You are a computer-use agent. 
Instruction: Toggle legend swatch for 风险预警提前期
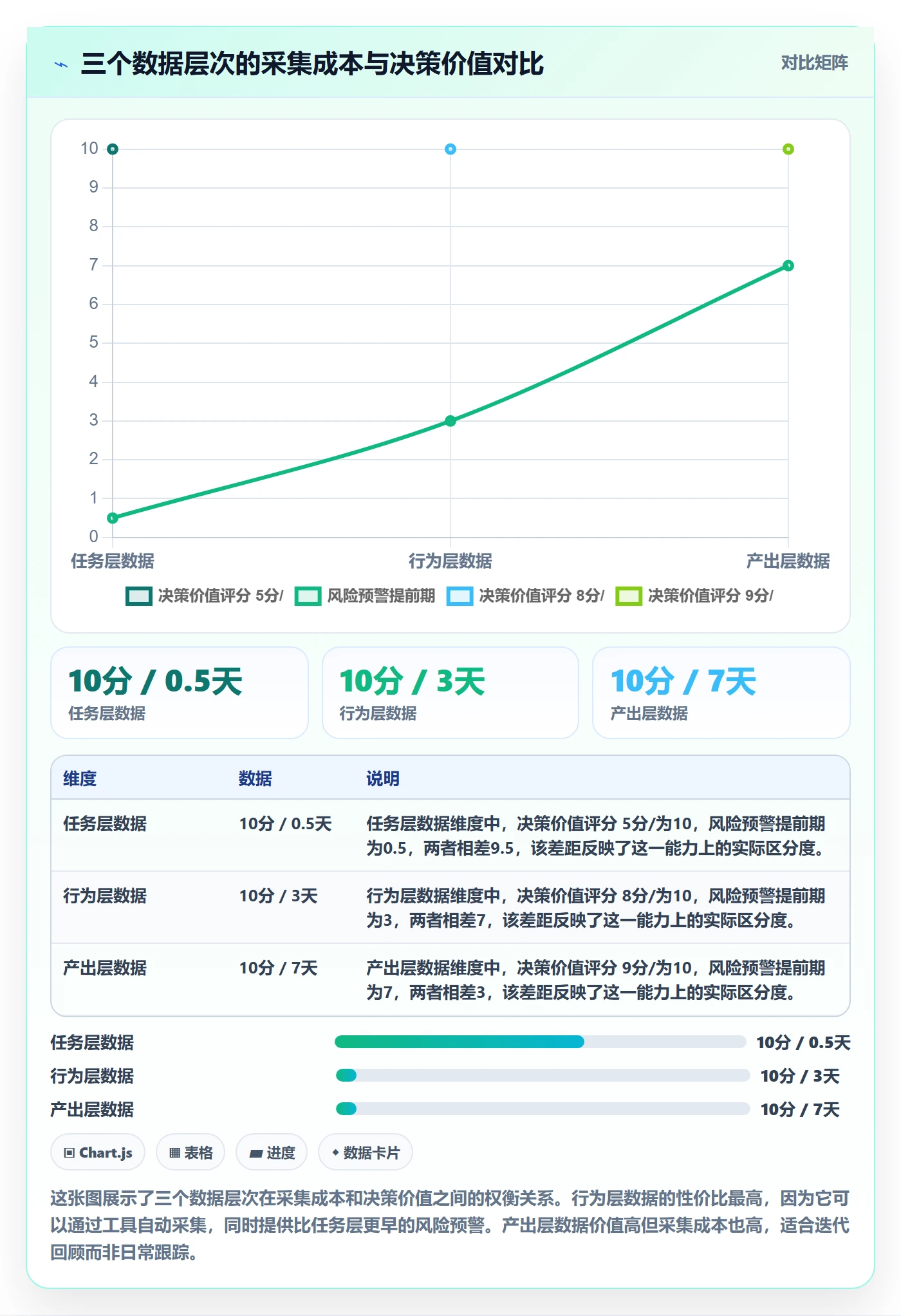(x=308, y=596)
